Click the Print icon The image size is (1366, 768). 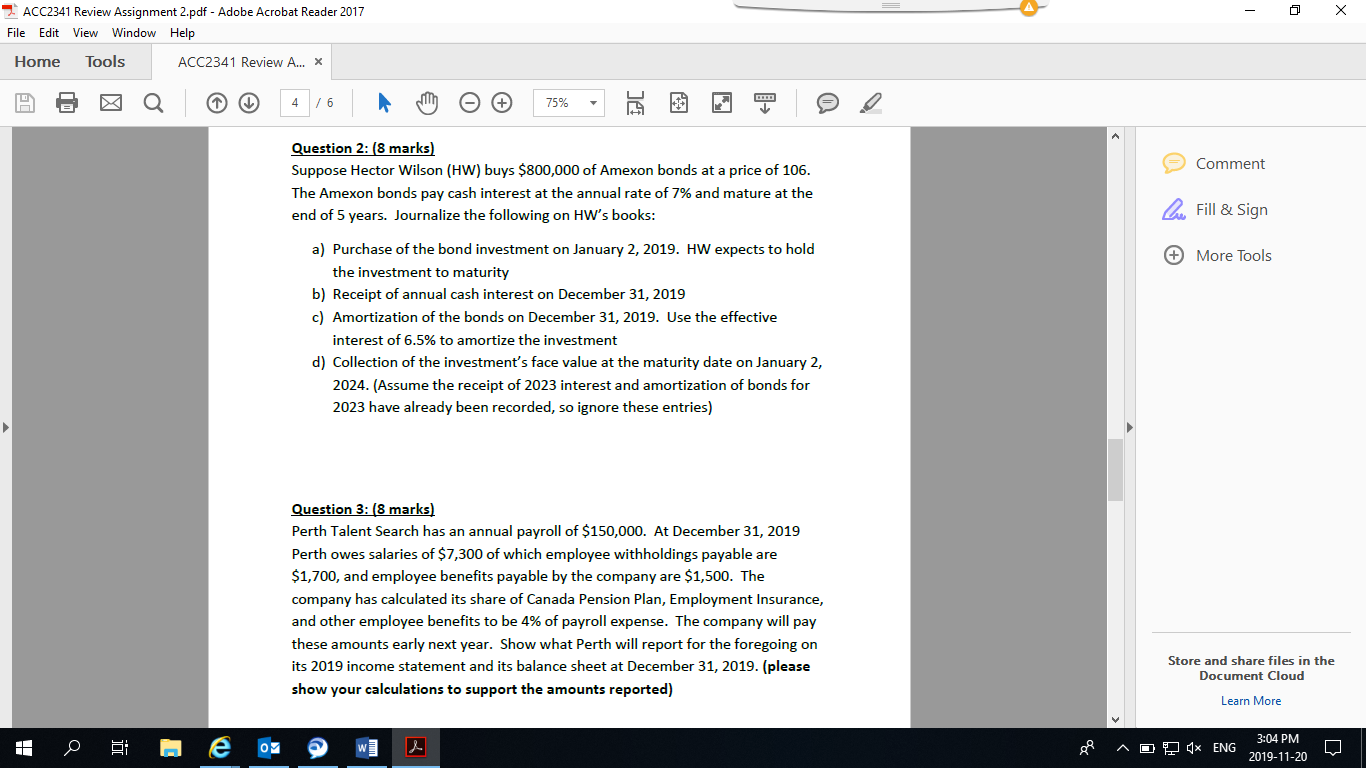pos(67,102)
